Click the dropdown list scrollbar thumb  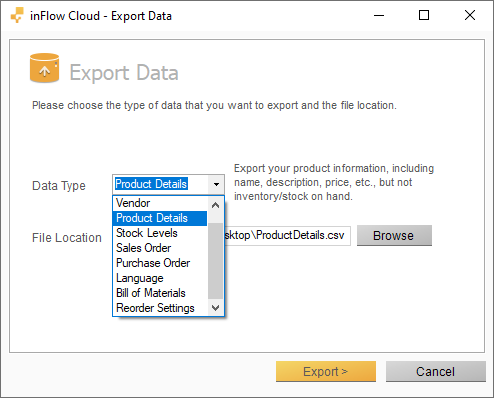(x=216, y=261)
